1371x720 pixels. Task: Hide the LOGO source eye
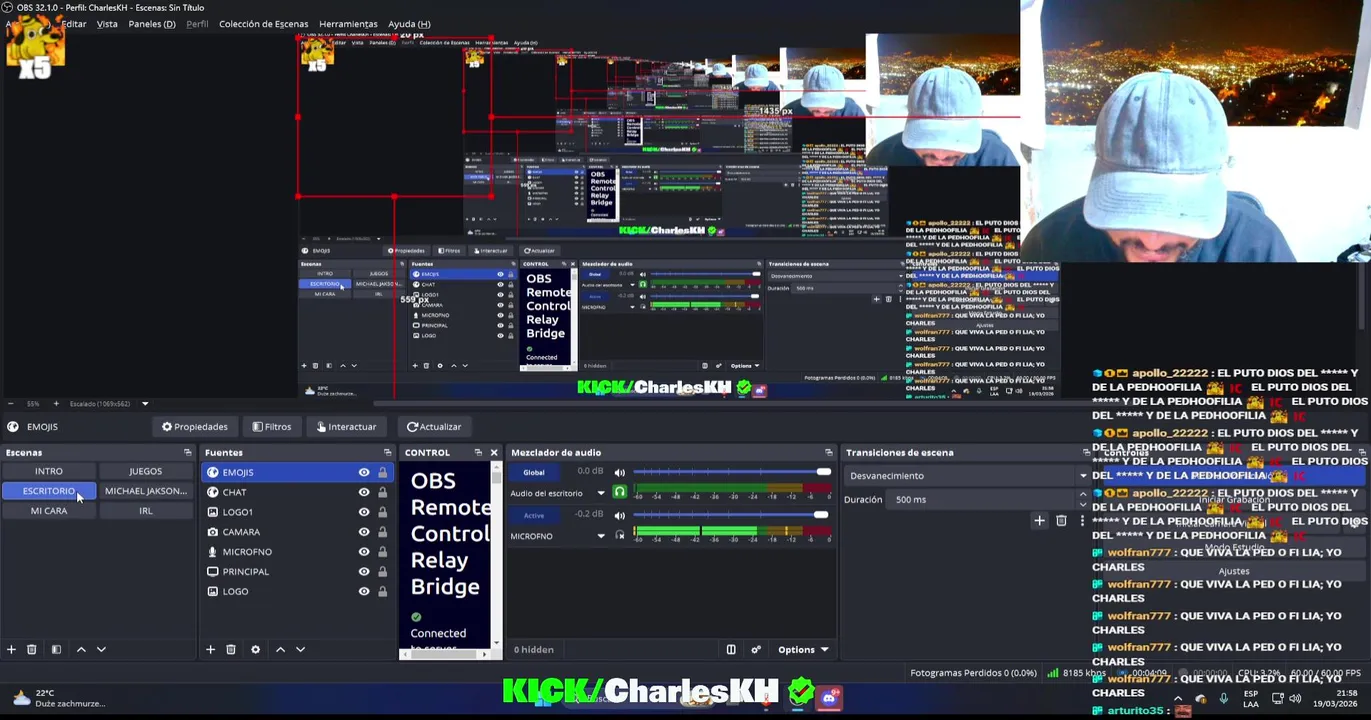(x=364, y=591)
